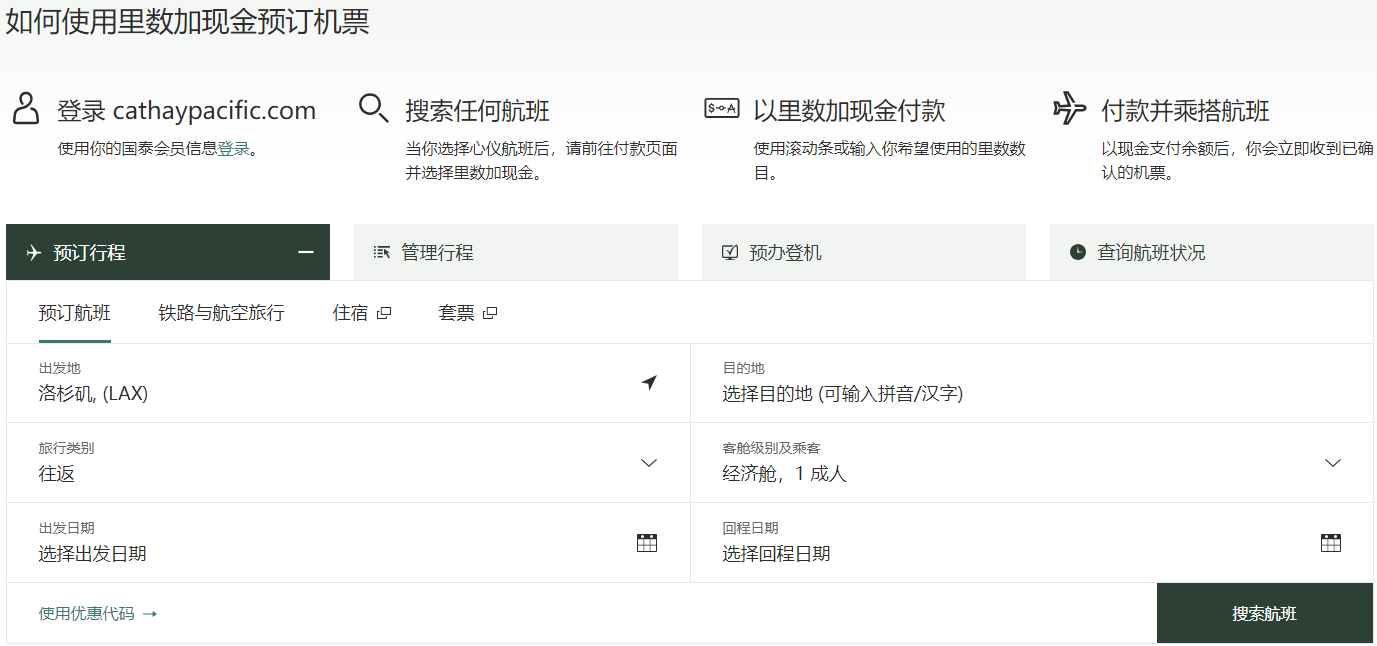Switch to the 铁路与航空旅行 tab

(x=221, y=313)
